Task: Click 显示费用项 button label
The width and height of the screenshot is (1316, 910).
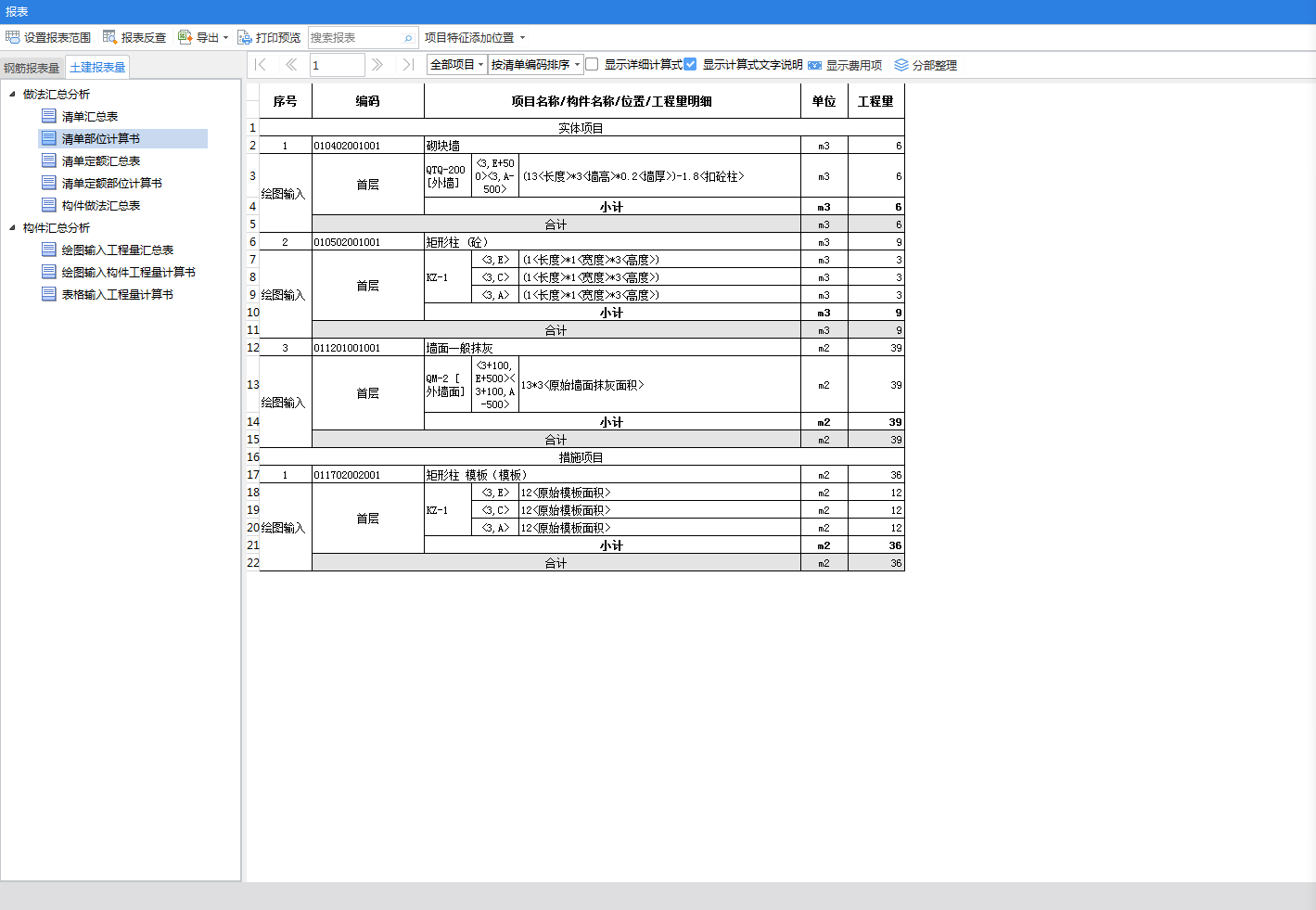Action: [x=854, y=65]
